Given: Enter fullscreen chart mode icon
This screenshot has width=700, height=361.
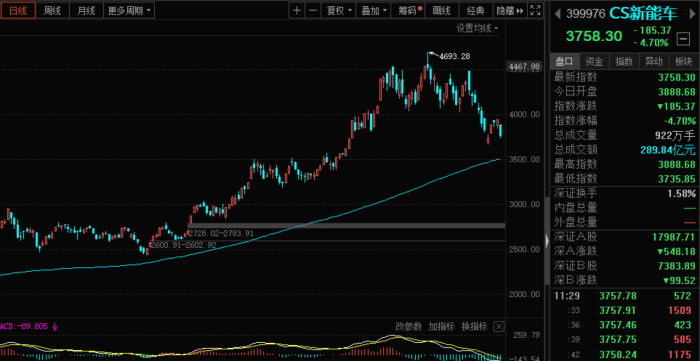Looking at the screenshot, I should tap(536, 11).
